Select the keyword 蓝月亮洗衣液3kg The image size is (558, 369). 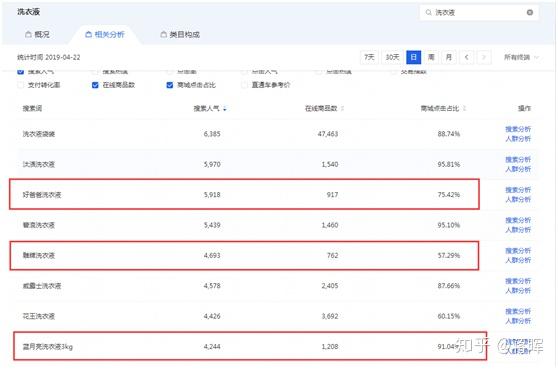(x=48, y=347)
